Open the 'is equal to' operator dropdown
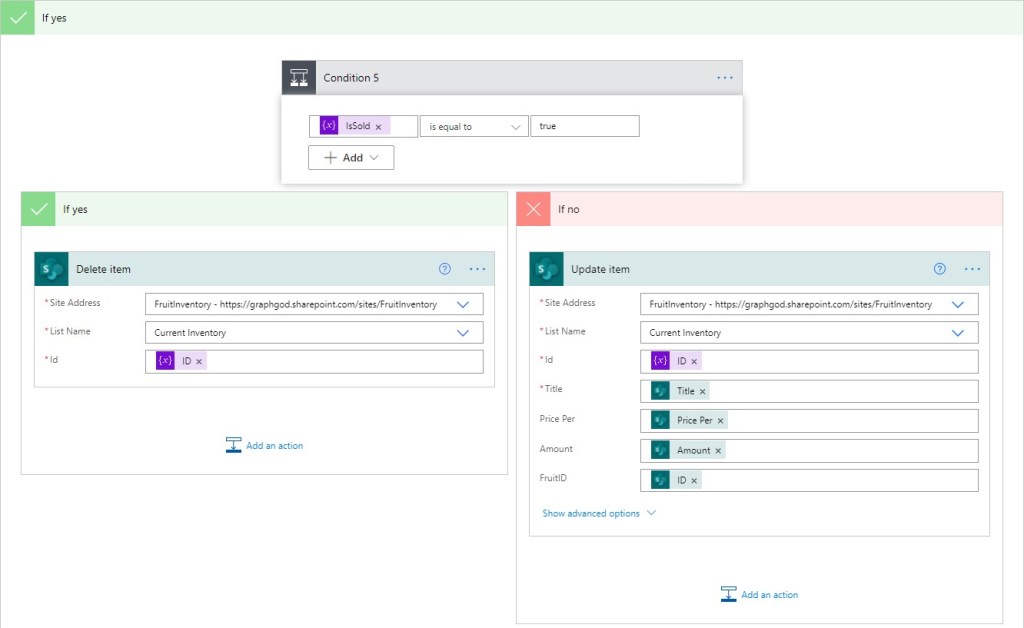This screenshot has height=628, width=1024. (x=474, y=127)
